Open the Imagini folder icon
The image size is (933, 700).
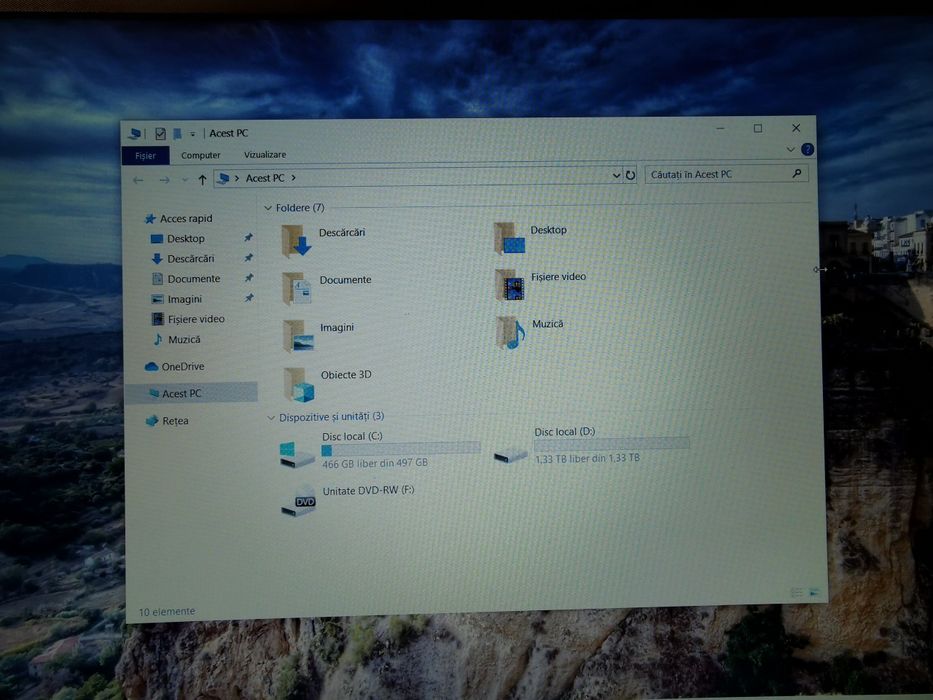[x=299, y=336]
